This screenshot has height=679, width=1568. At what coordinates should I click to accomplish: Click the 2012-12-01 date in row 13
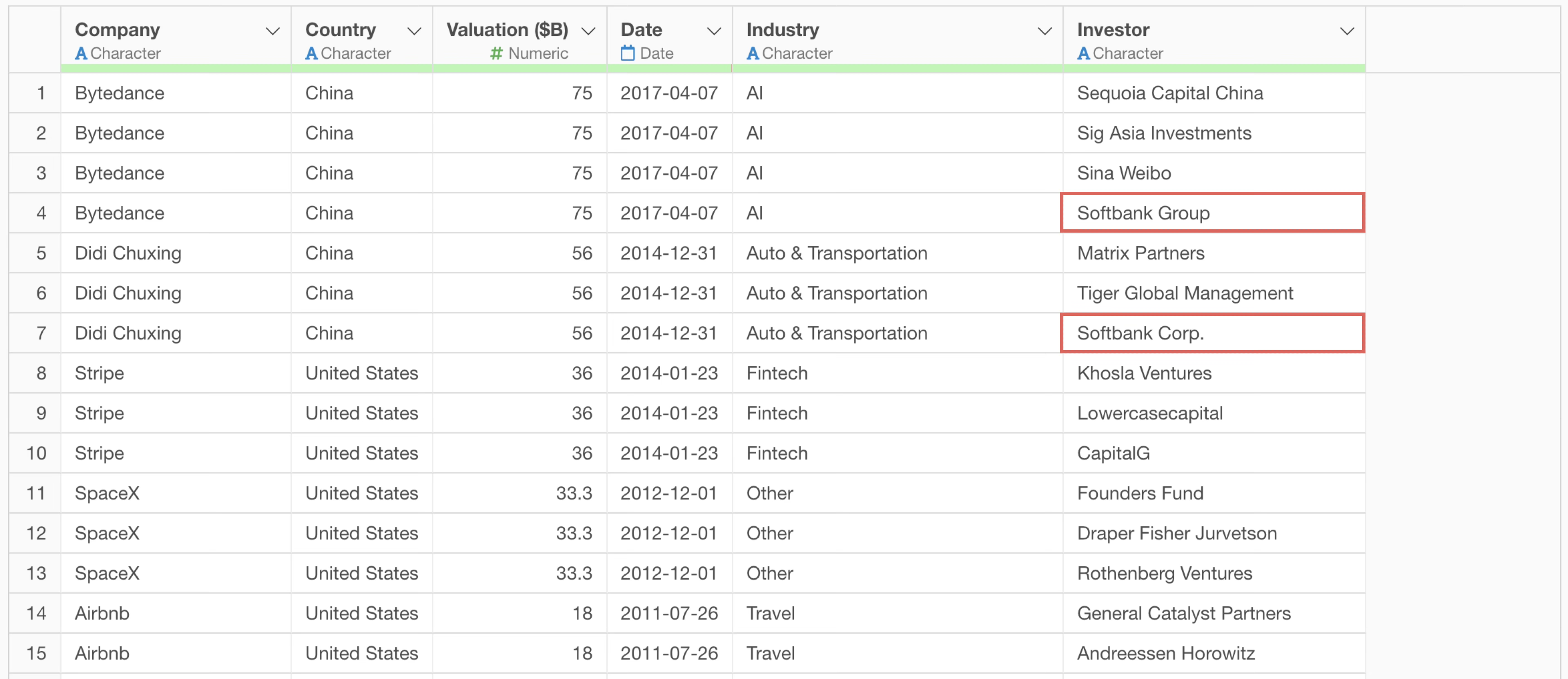[670, 573]
